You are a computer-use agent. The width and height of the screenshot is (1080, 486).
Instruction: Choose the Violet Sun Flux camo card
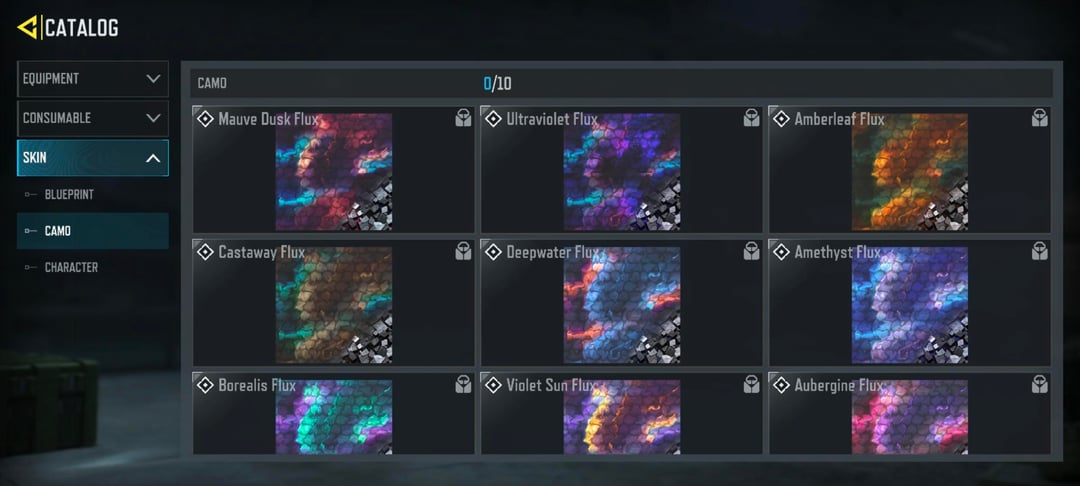click(621, 413)
